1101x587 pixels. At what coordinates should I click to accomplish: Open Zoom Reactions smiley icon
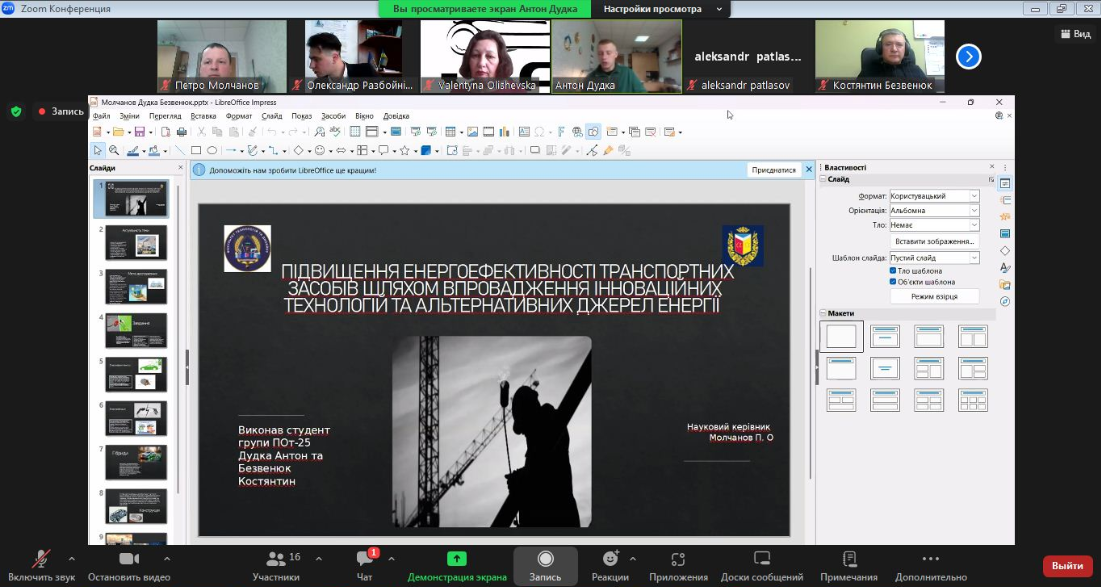tap(609, 559)
